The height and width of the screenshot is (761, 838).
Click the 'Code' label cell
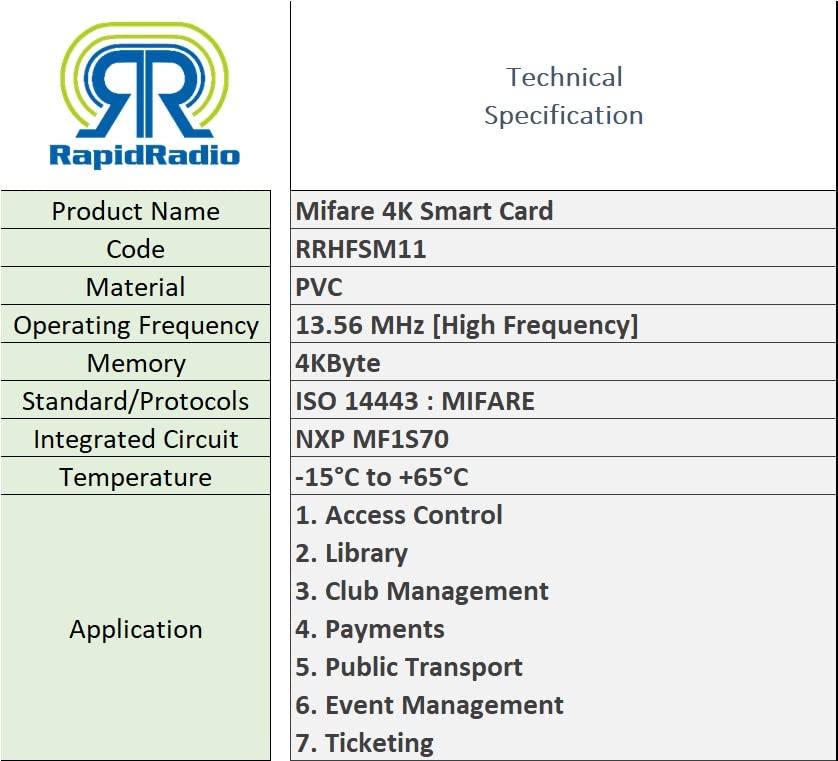[136, 248]
